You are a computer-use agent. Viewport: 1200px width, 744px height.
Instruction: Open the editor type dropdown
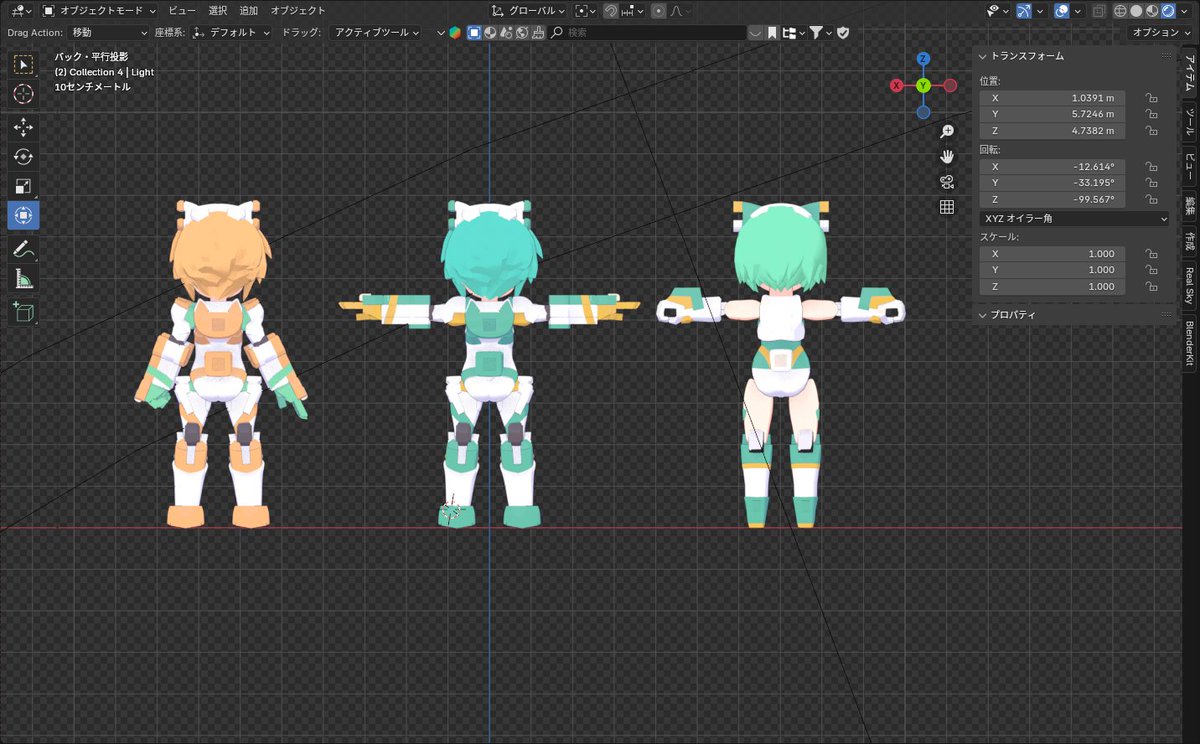click(x=20, y=11)
